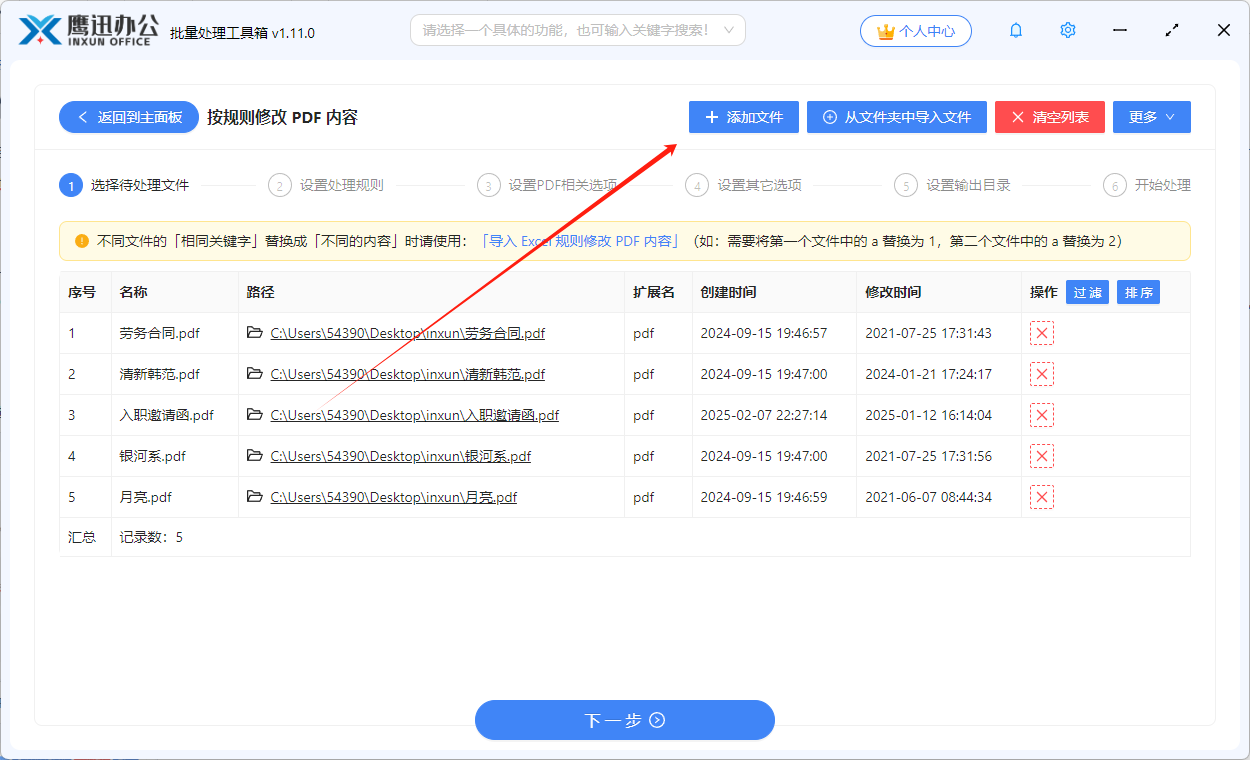Viewport: 1250px width, 760px height.
Task: Click folder icon for 劳务合同.pdf path
Action: tap(255, 333)
